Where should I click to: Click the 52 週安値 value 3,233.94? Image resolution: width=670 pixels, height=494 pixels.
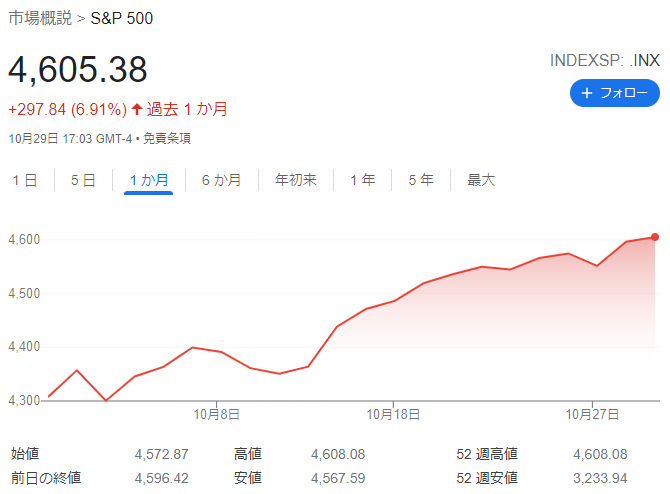coord(600,478)
